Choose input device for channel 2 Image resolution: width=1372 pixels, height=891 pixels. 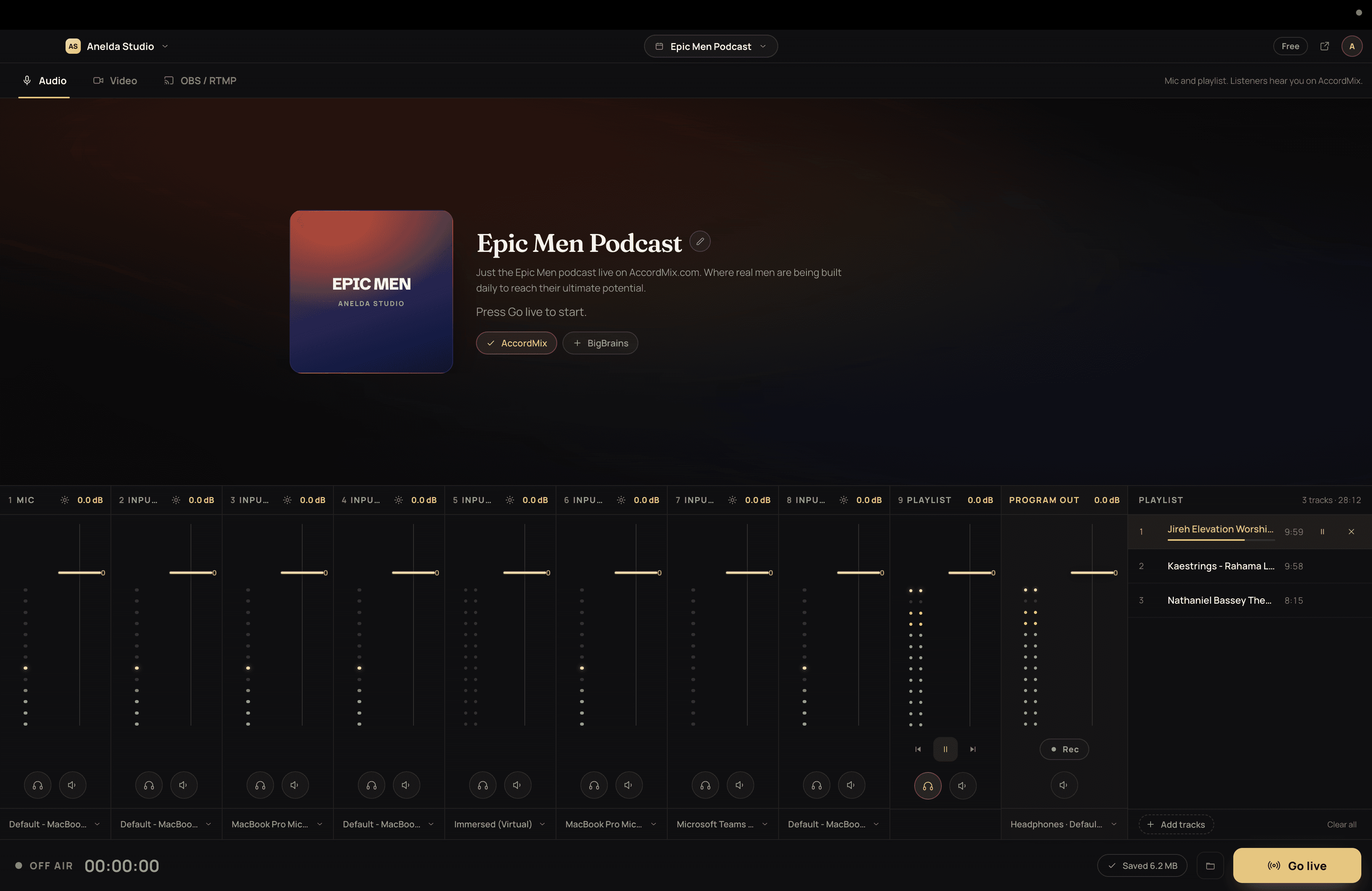click(166, 824)
